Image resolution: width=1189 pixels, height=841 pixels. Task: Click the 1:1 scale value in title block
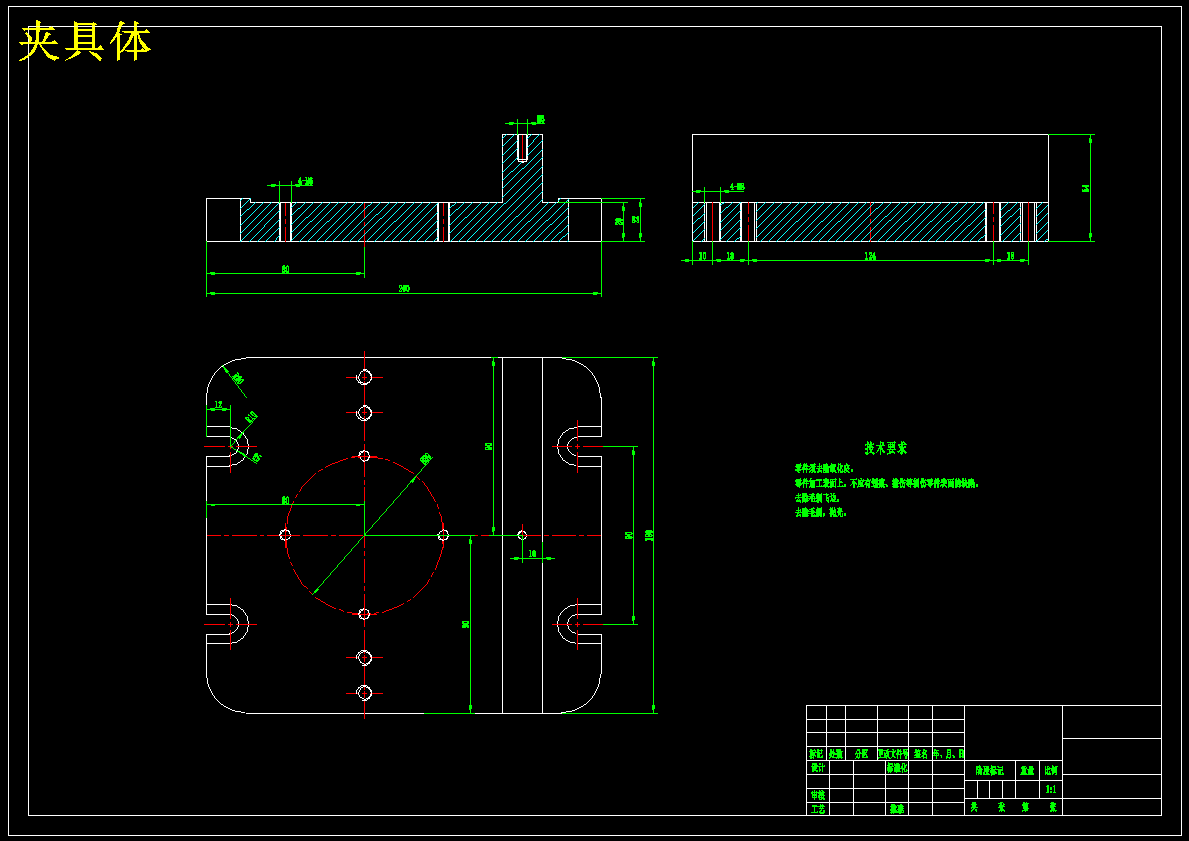1051,789
